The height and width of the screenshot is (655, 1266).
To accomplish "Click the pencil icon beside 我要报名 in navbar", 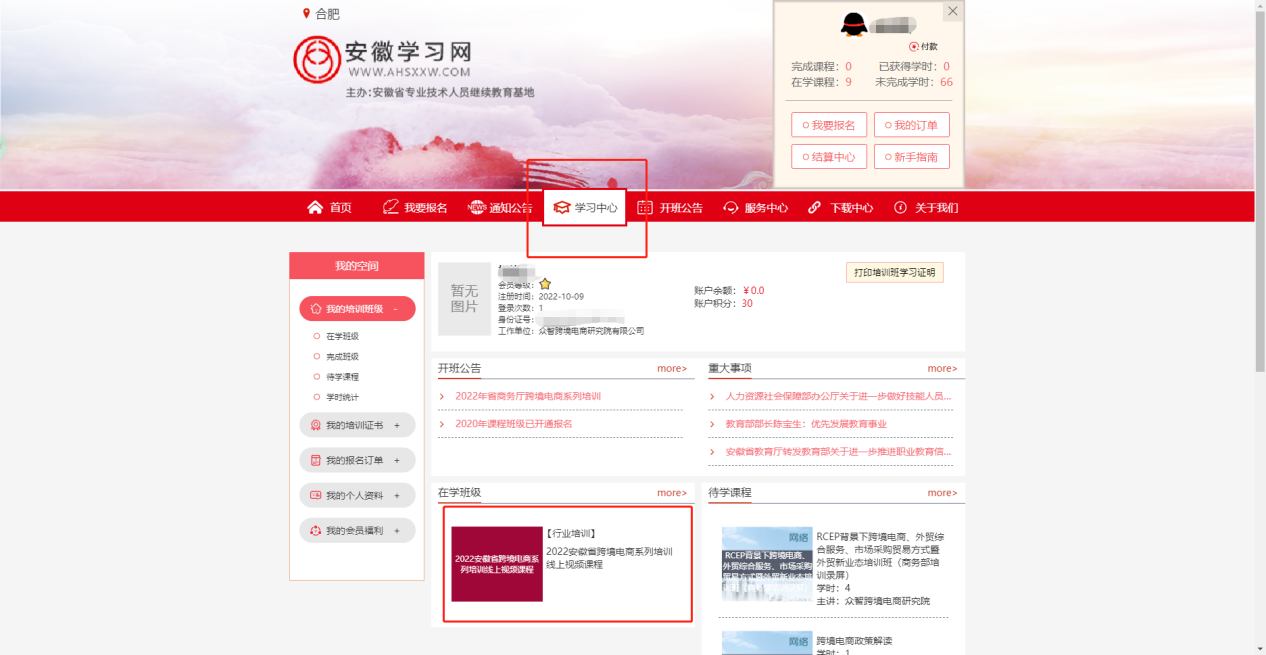I will click(390, 207).
